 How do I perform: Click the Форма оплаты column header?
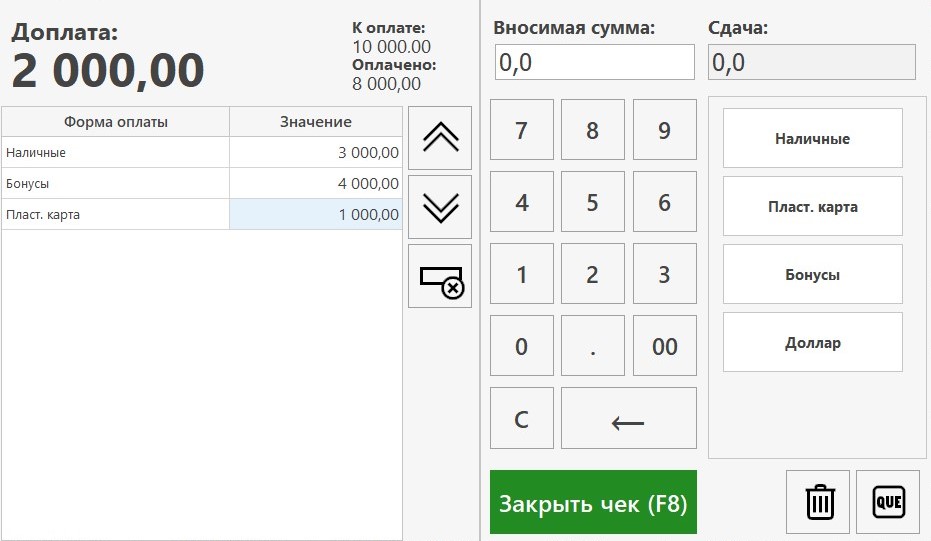click(116, 122)
